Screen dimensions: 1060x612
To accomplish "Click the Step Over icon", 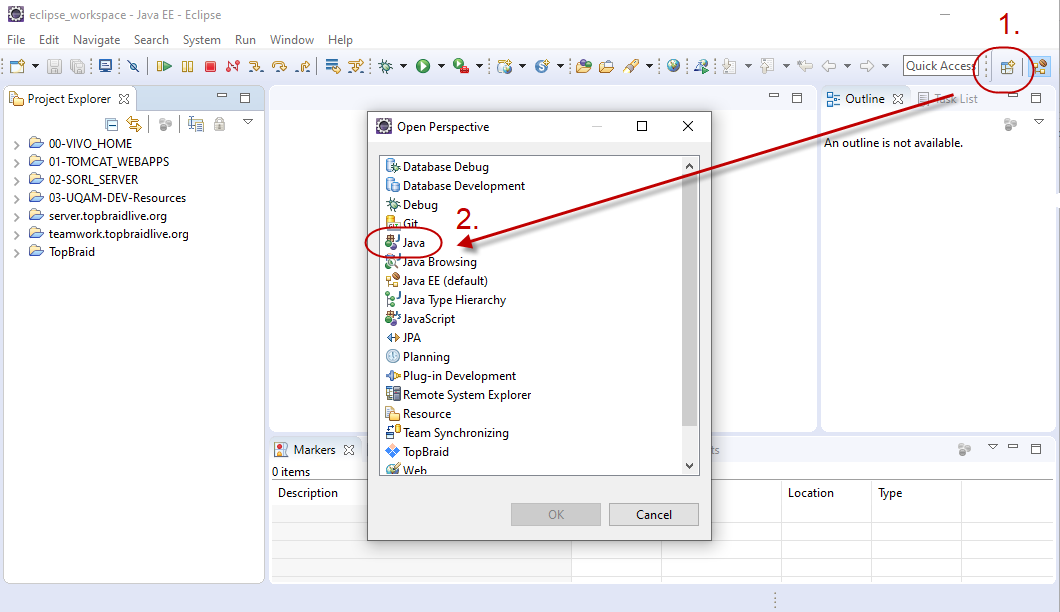I will click(x=279, y=66).
